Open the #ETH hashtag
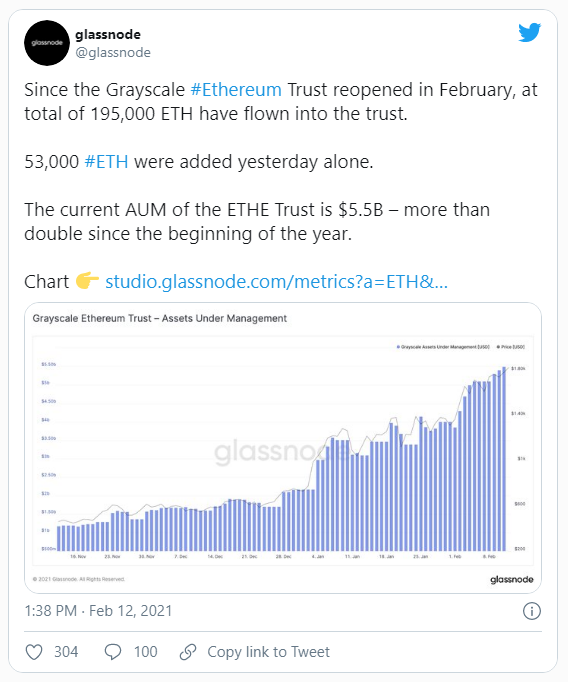 pyautogui.click(x=107, y=162)
